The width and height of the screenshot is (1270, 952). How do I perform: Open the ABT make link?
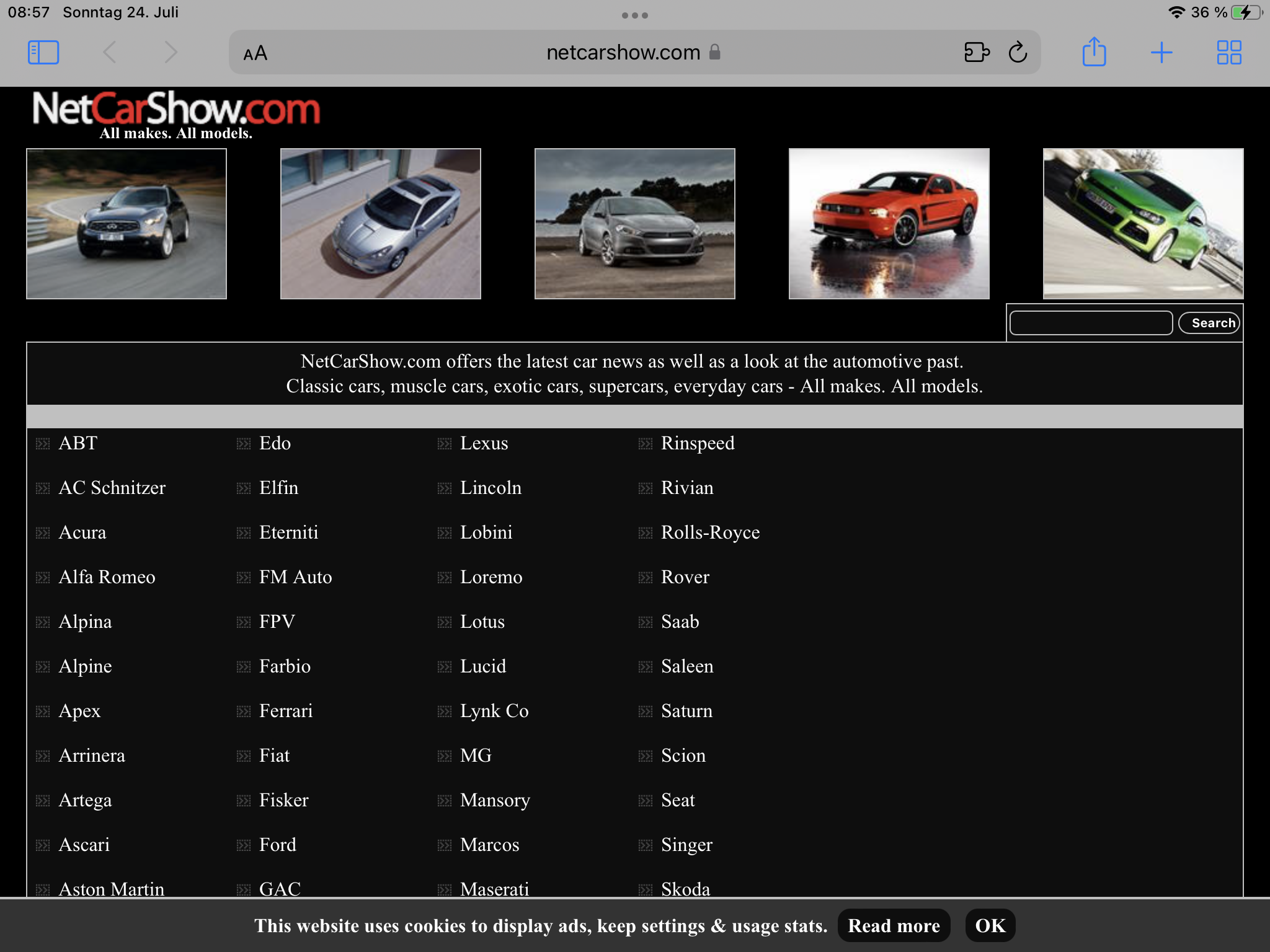click(x=78, y=443)
